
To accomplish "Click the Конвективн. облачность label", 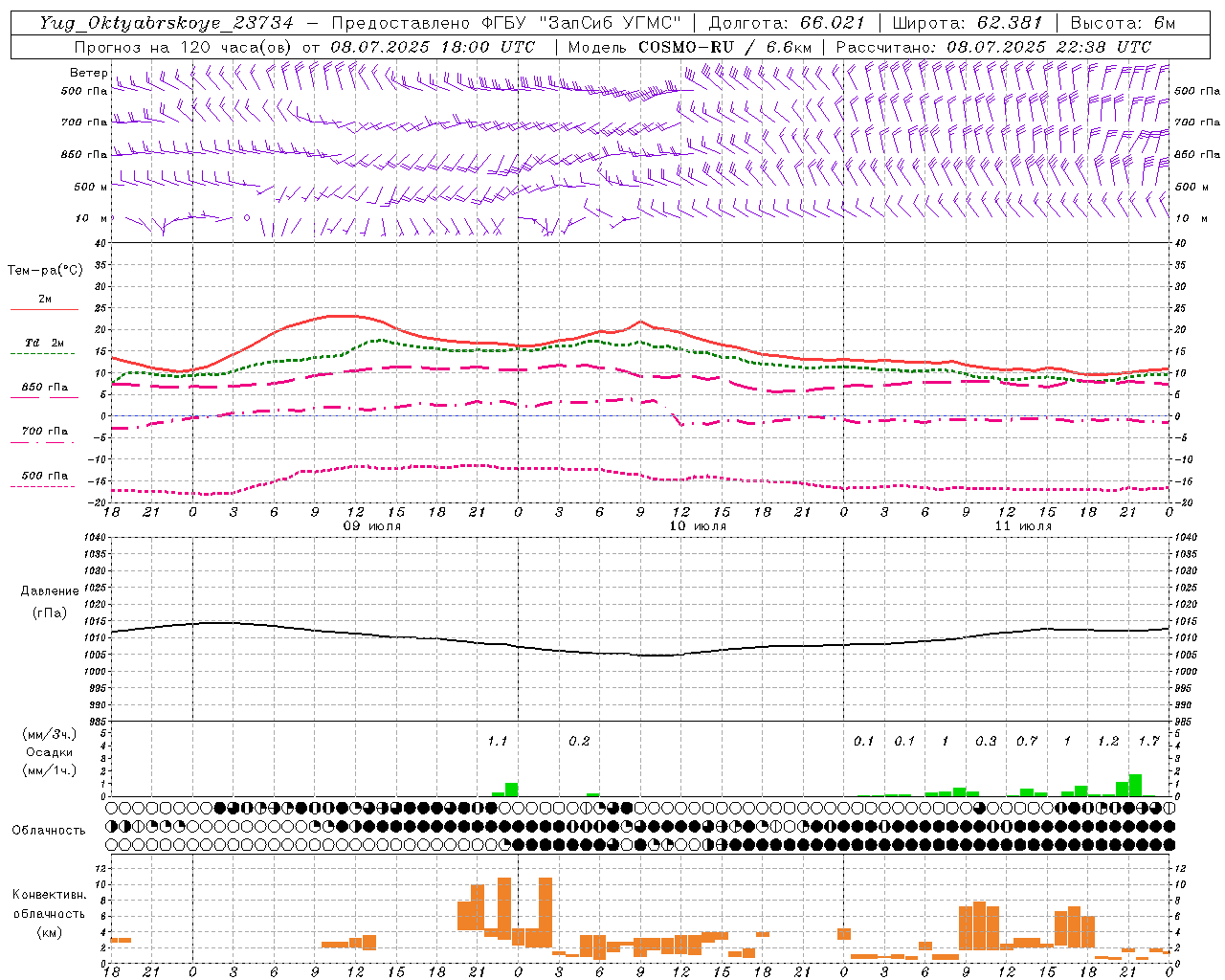I will coord(50,904).
